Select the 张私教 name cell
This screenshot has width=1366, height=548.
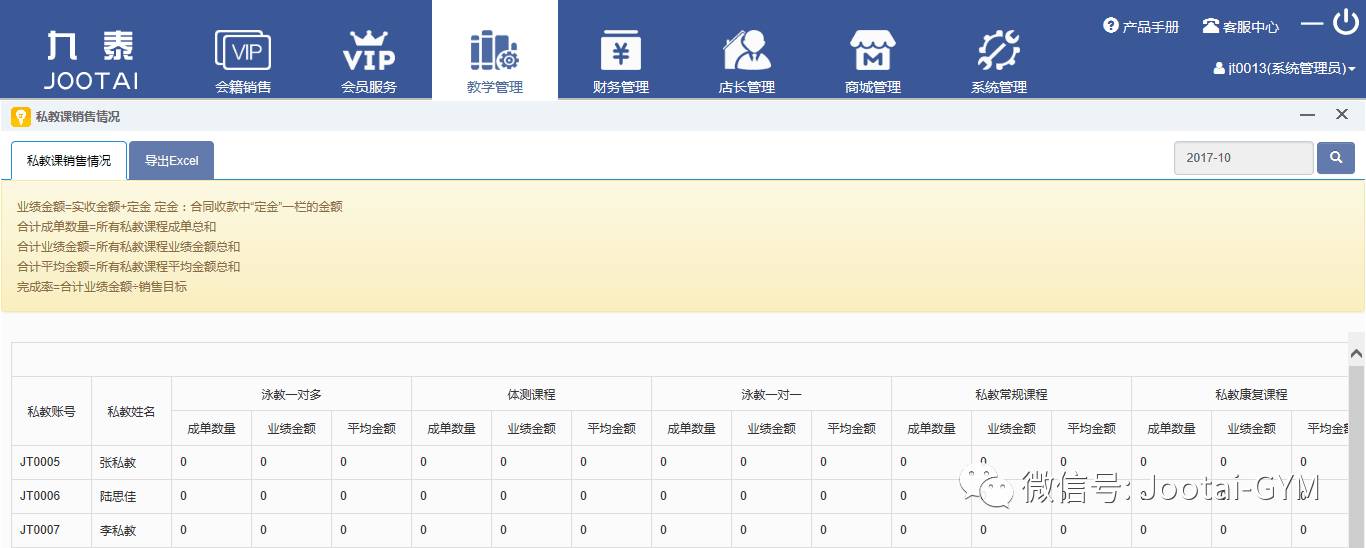(131, 462)
